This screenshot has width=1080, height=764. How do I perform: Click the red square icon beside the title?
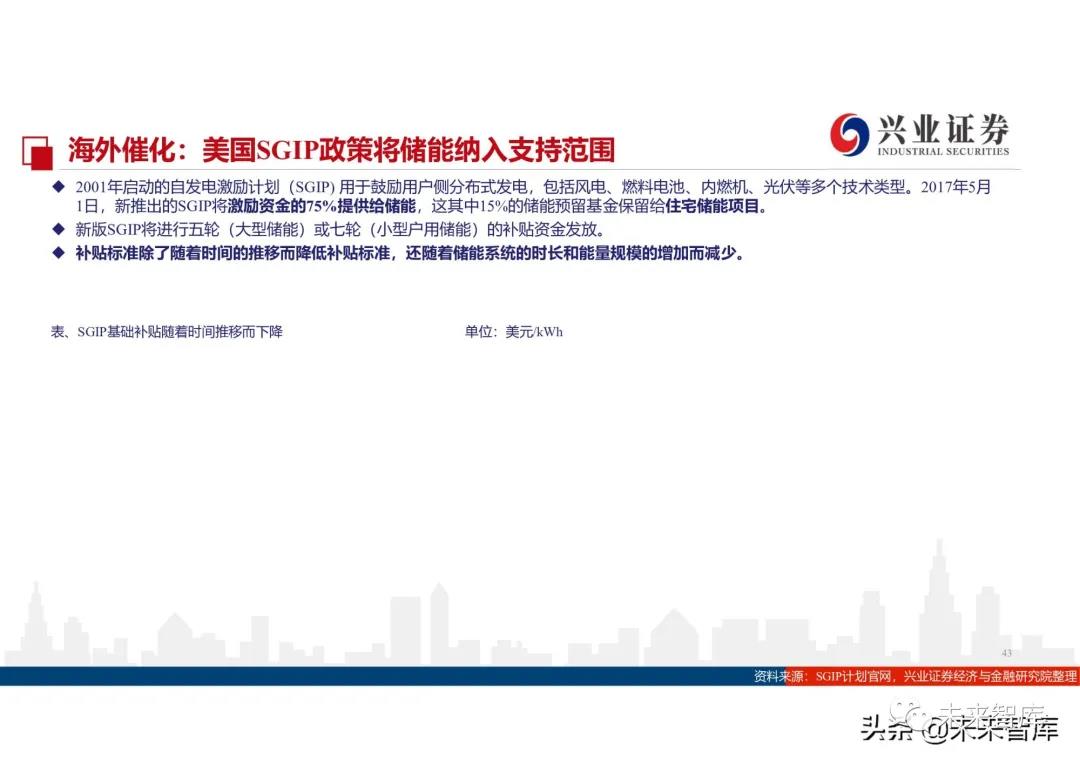[x=37, y=150]
